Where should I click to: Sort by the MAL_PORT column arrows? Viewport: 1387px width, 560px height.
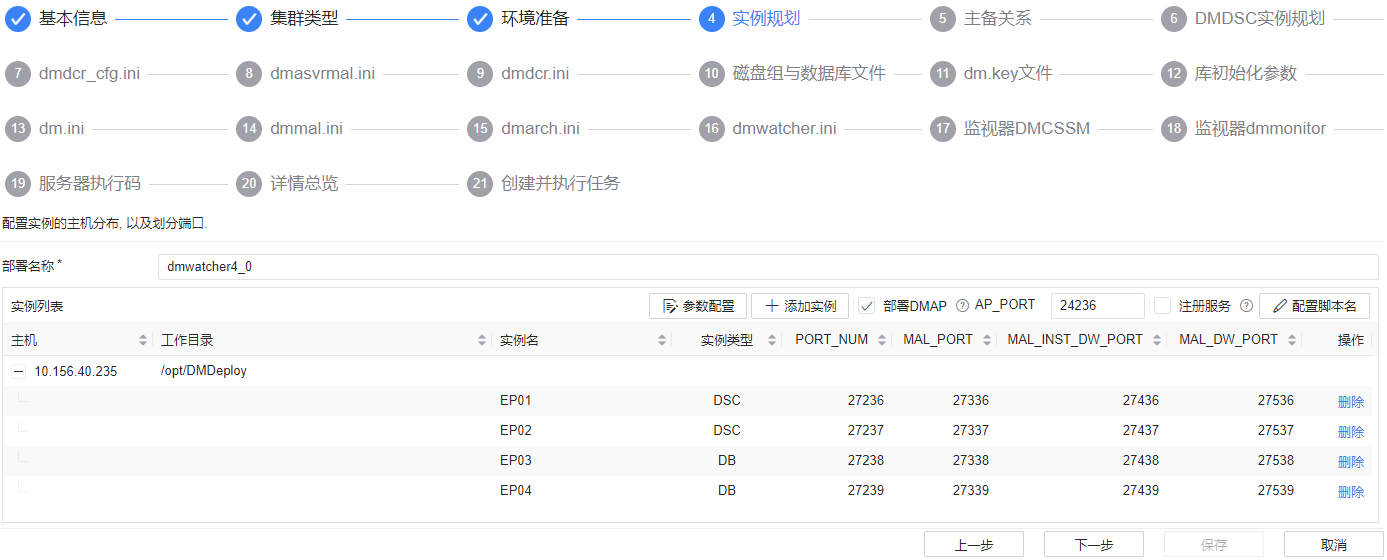[x=987, y=341]
